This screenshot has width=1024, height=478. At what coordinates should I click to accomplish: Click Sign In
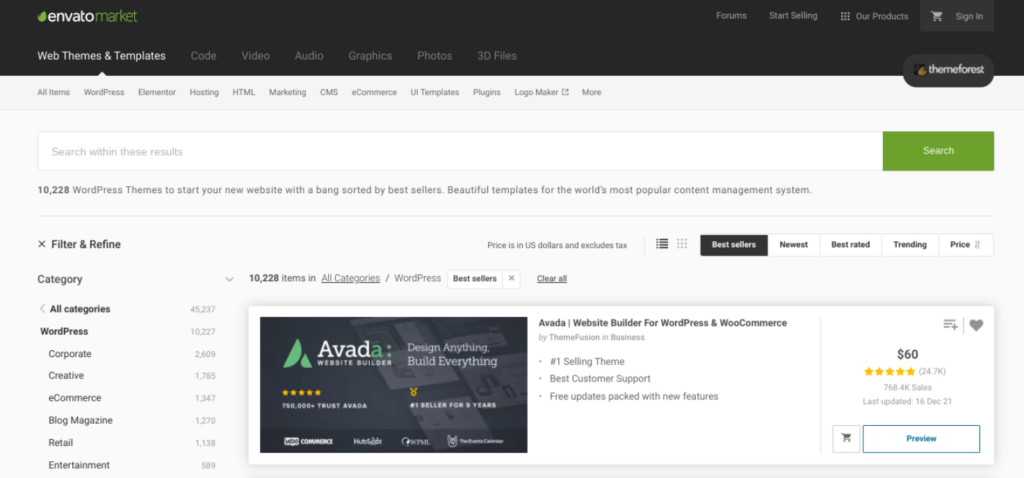pos(968,16)
